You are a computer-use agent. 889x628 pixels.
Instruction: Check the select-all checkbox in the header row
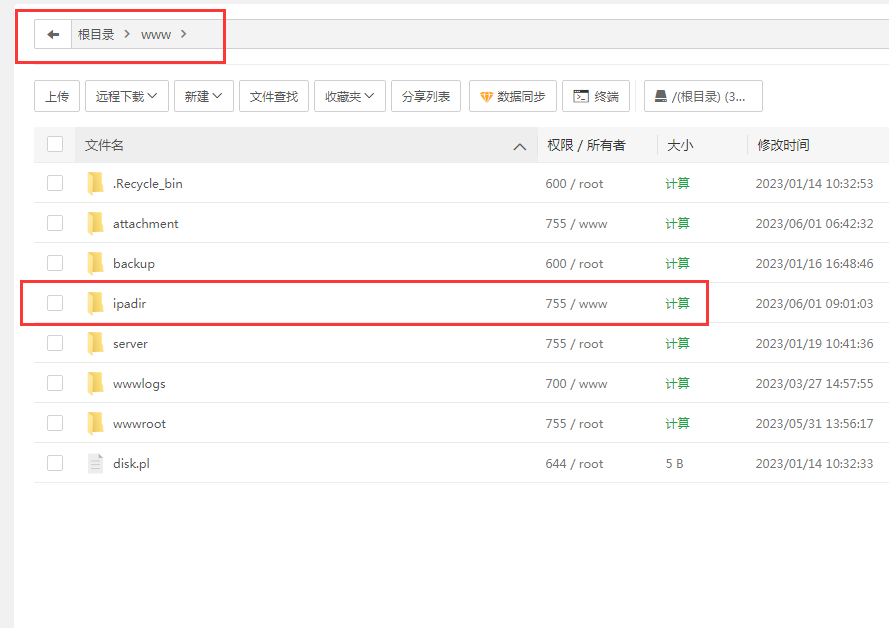(x=54, y=144)
